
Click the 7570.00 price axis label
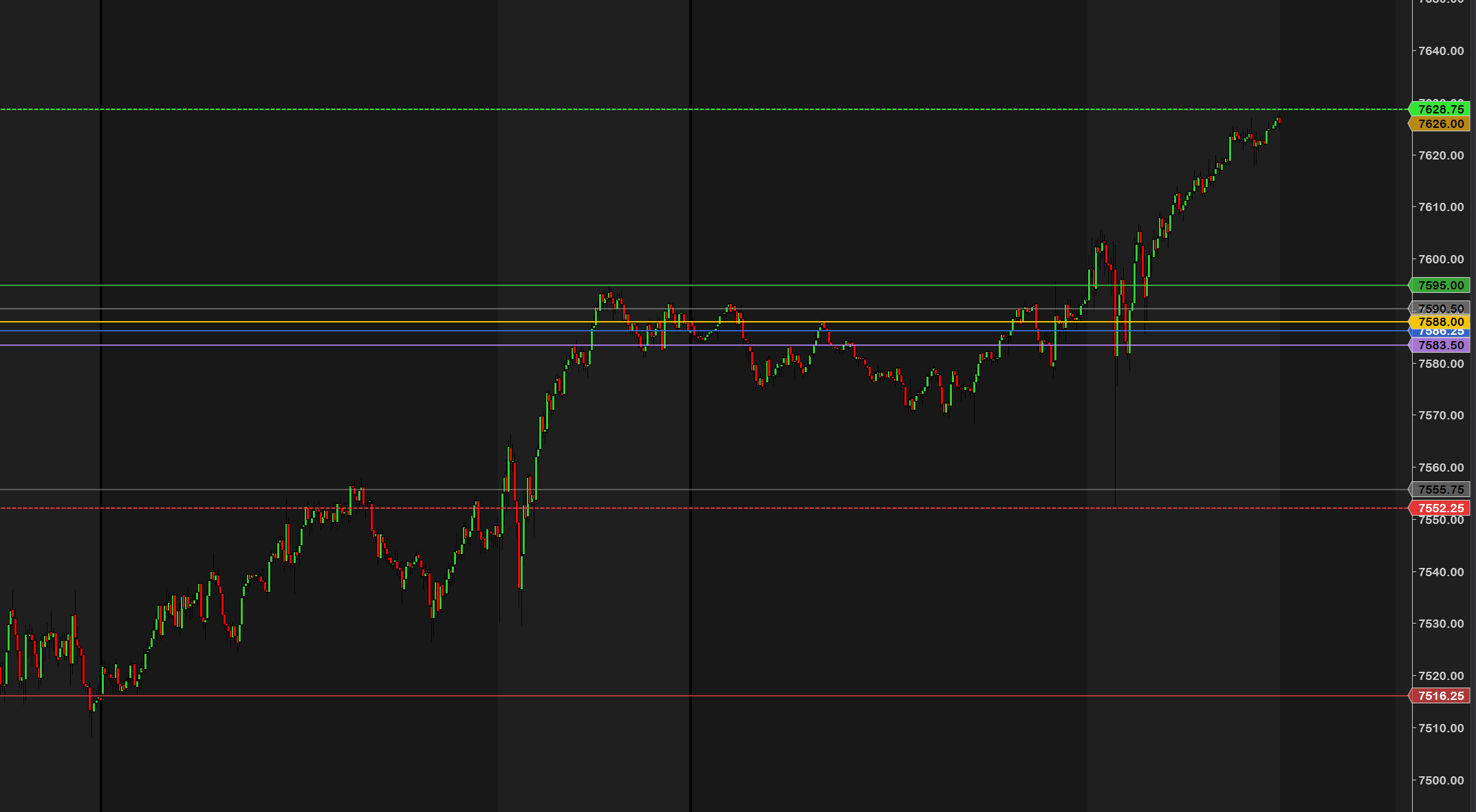pyautogui.click(x=1441, y=415)
